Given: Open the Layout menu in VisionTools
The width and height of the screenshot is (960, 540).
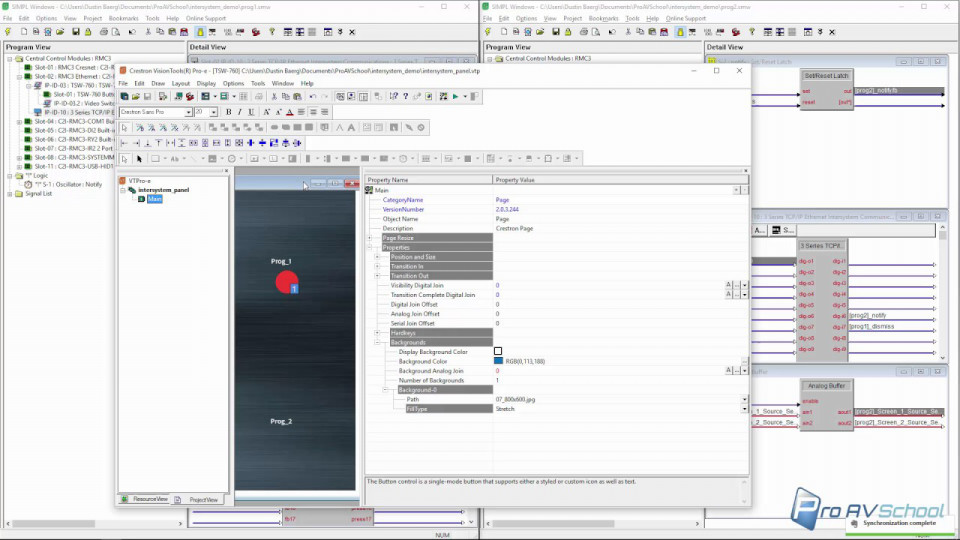Looking at the screenshot, I should pos(181,83).
